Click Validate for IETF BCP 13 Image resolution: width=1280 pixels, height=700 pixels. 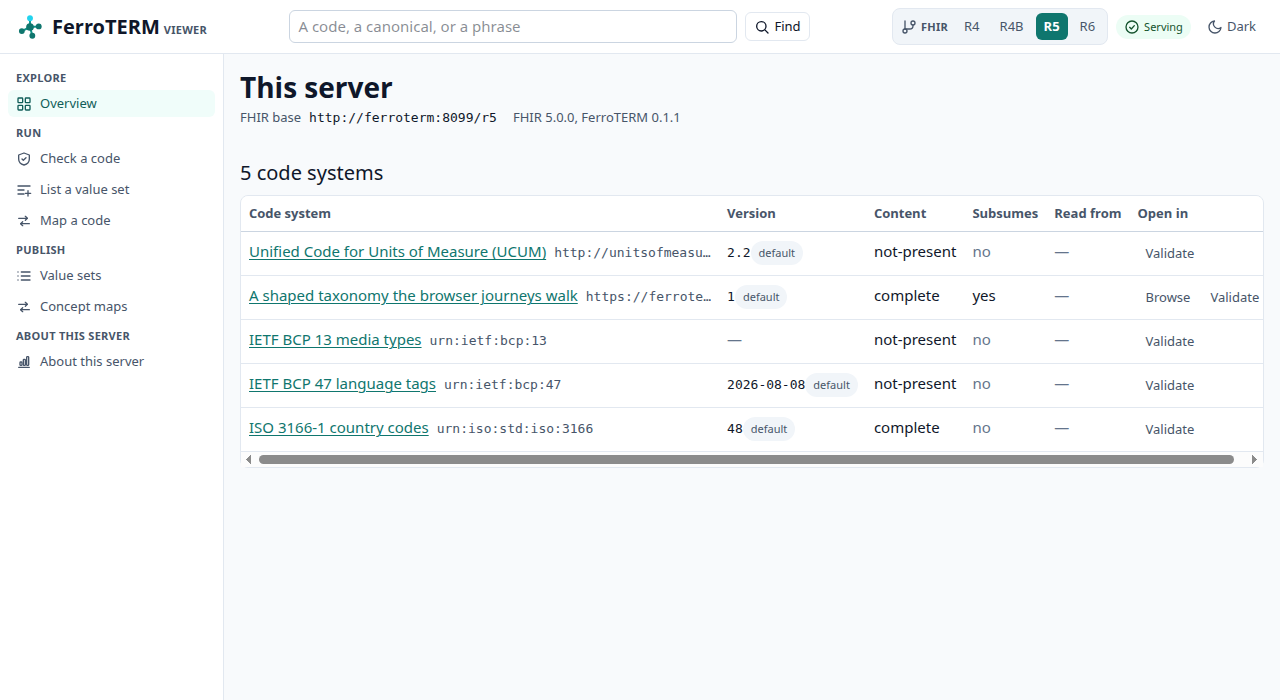point(1169,342)
